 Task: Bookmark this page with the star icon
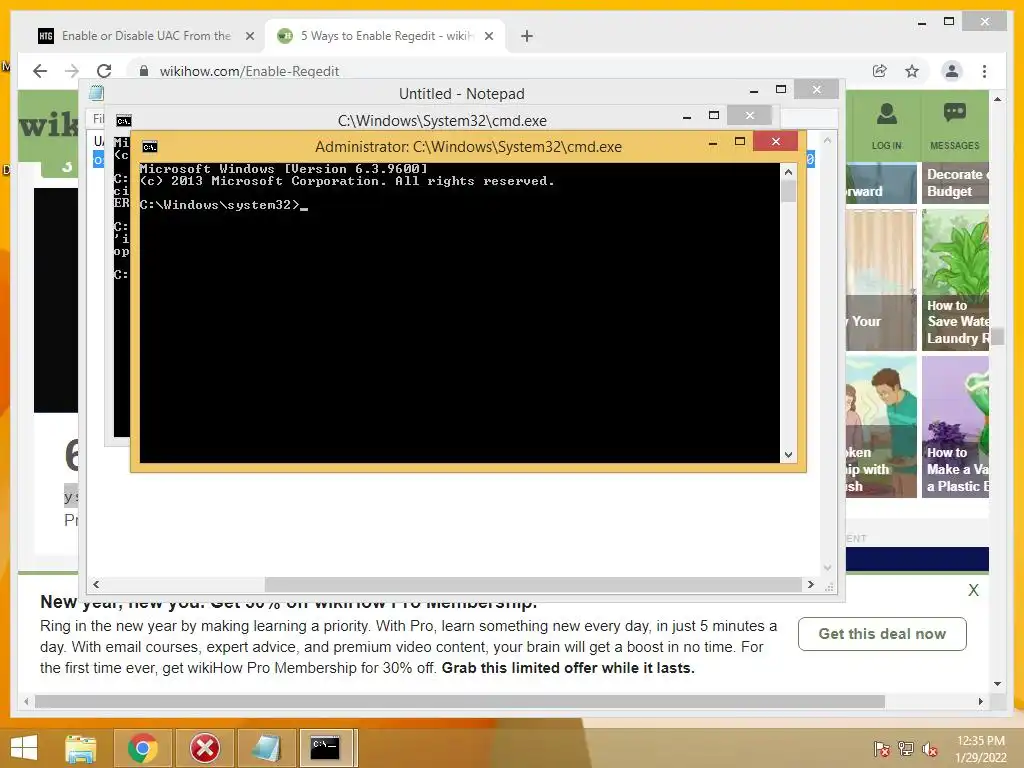tap(912, 71)
